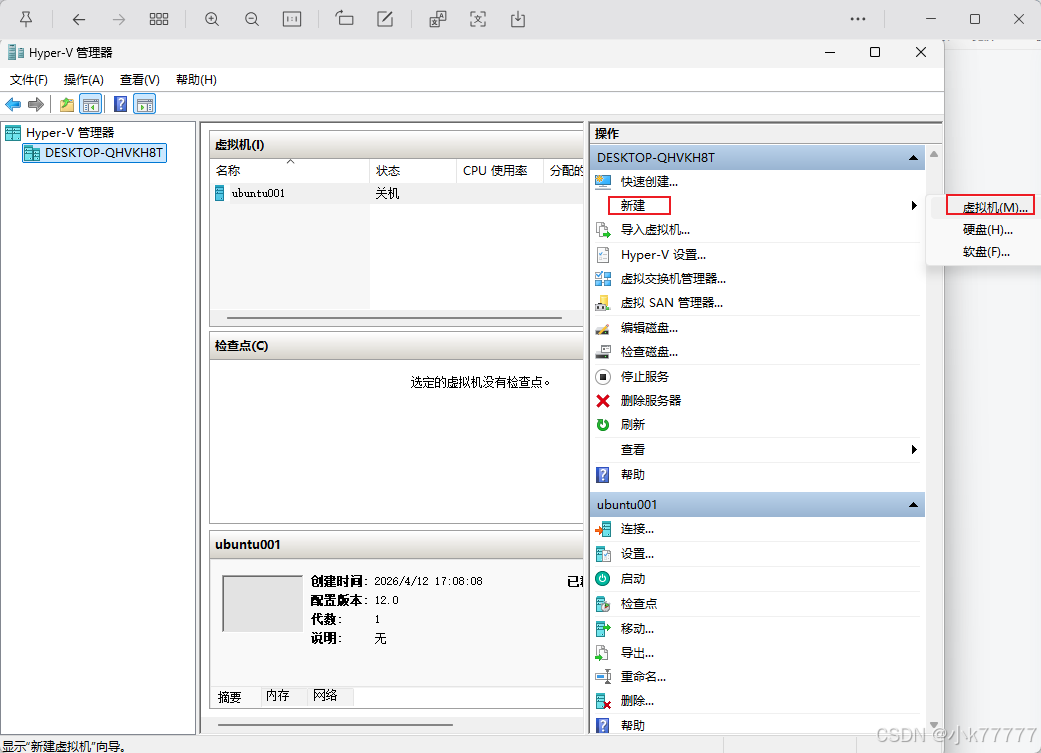Click the Hyper-V 设置 document icon

[603, 255]
